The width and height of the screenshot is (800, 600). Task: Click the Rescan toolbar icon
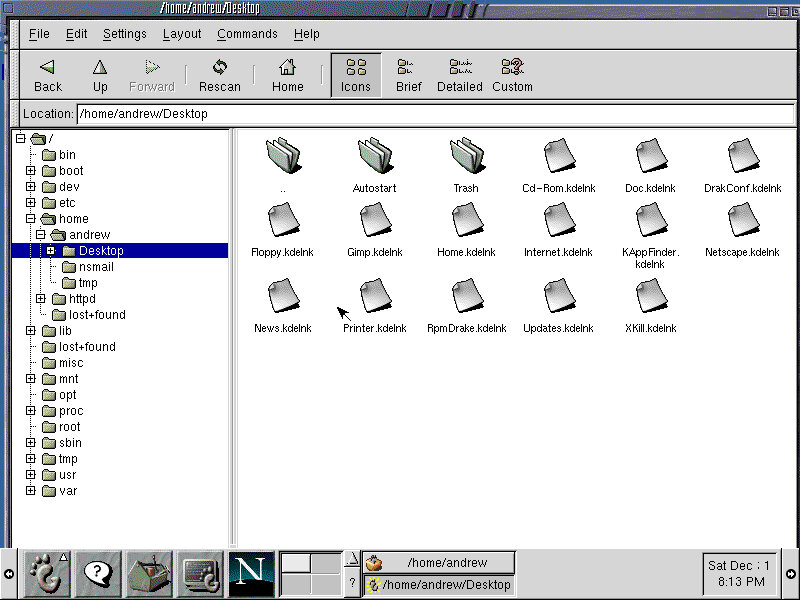click(x=219, y=72)
